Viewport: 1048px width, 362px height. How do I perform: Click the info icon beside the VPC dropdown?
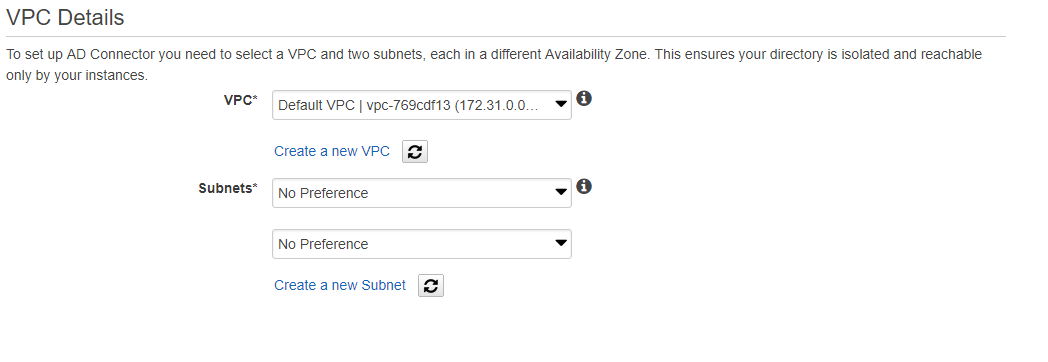point(583,99)
